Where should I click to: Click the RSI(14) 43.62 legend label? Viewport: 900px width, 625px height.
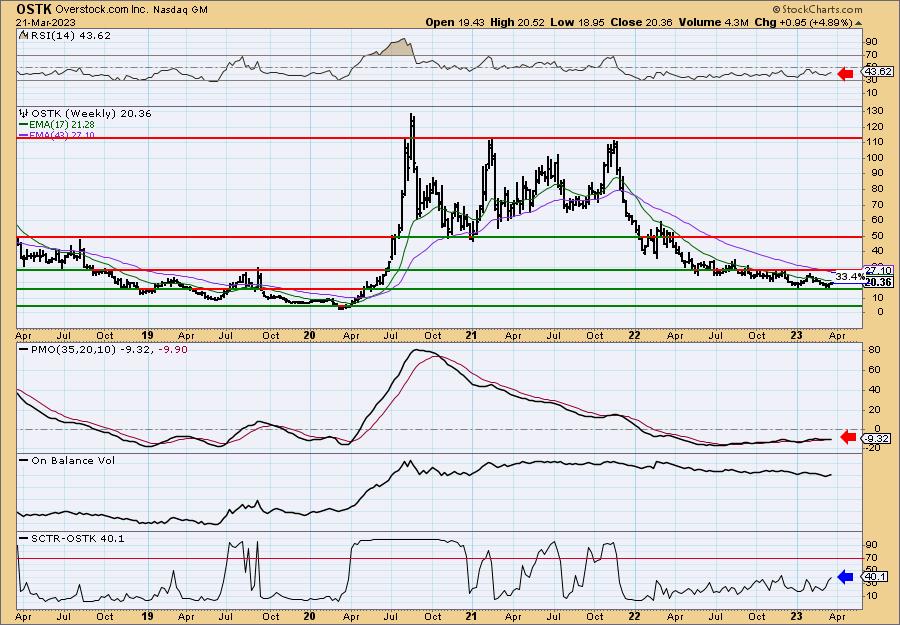(69, 35)
